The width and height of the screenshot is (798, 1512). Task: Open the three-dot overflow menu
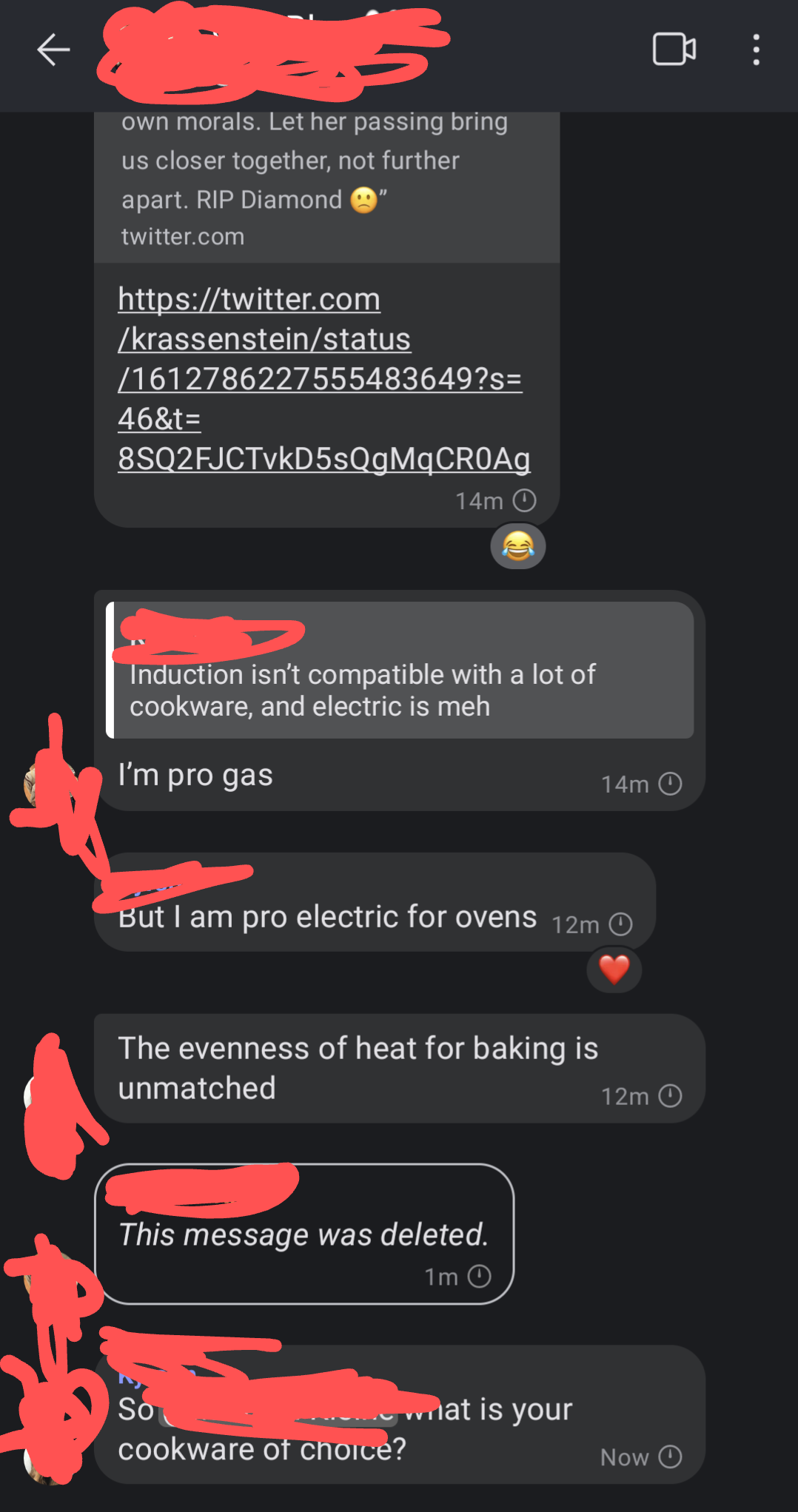point(756,50)
